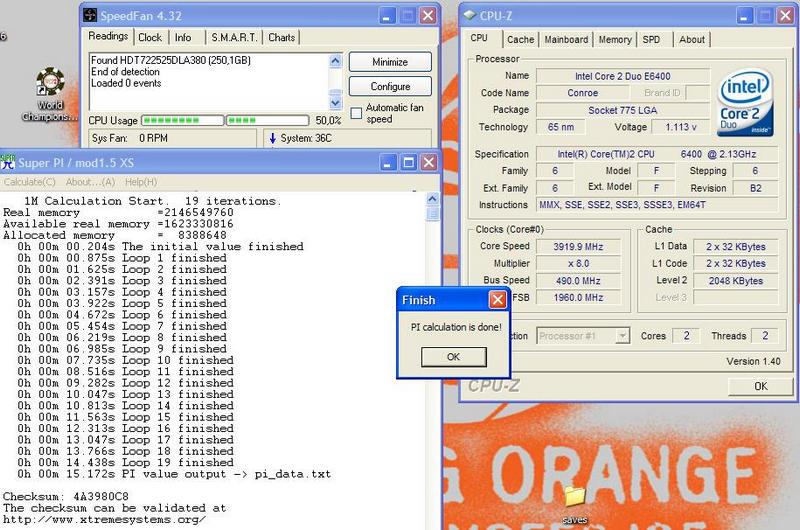Close the CPU-Z window
800x530 pixels.
click(x=785, y=16)
